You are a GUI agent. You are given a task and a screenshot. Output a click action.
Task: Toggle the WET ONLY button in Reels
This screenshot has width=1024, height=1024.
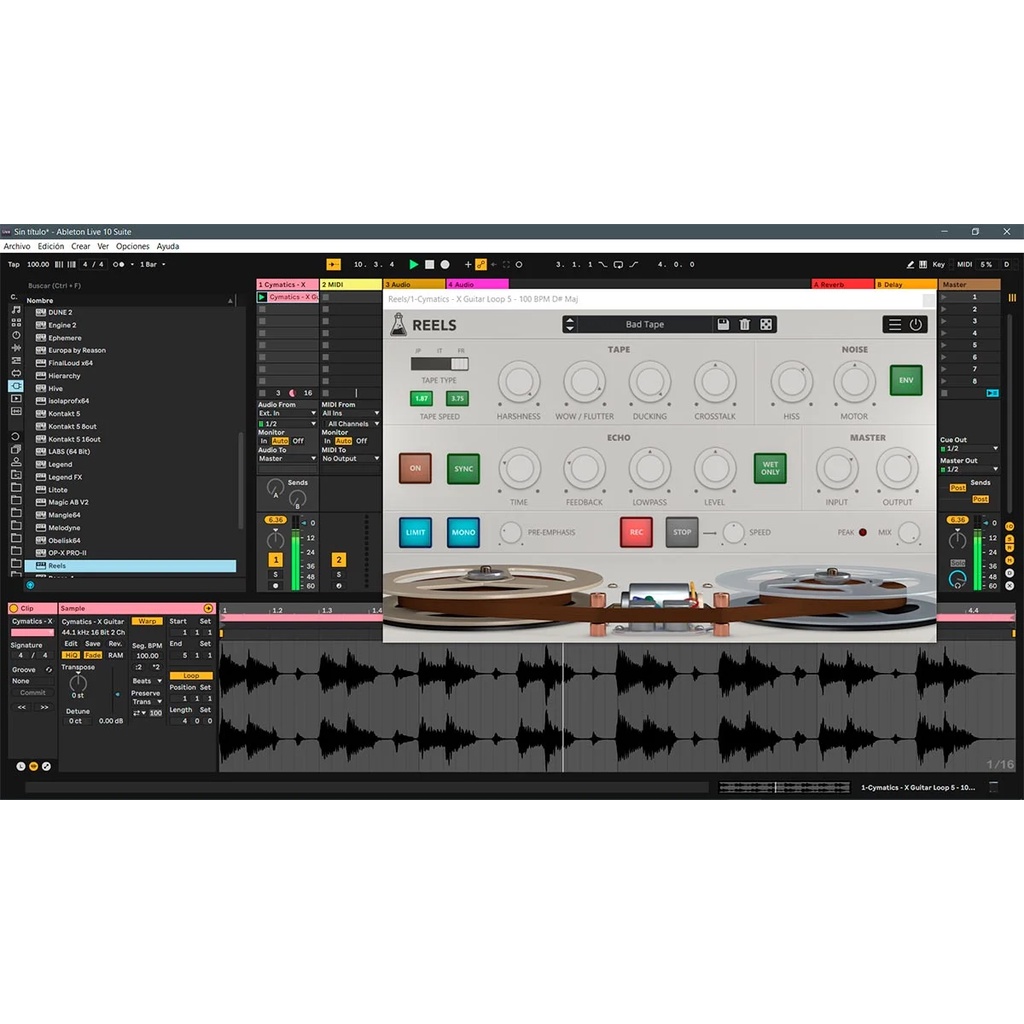[770, 468]
